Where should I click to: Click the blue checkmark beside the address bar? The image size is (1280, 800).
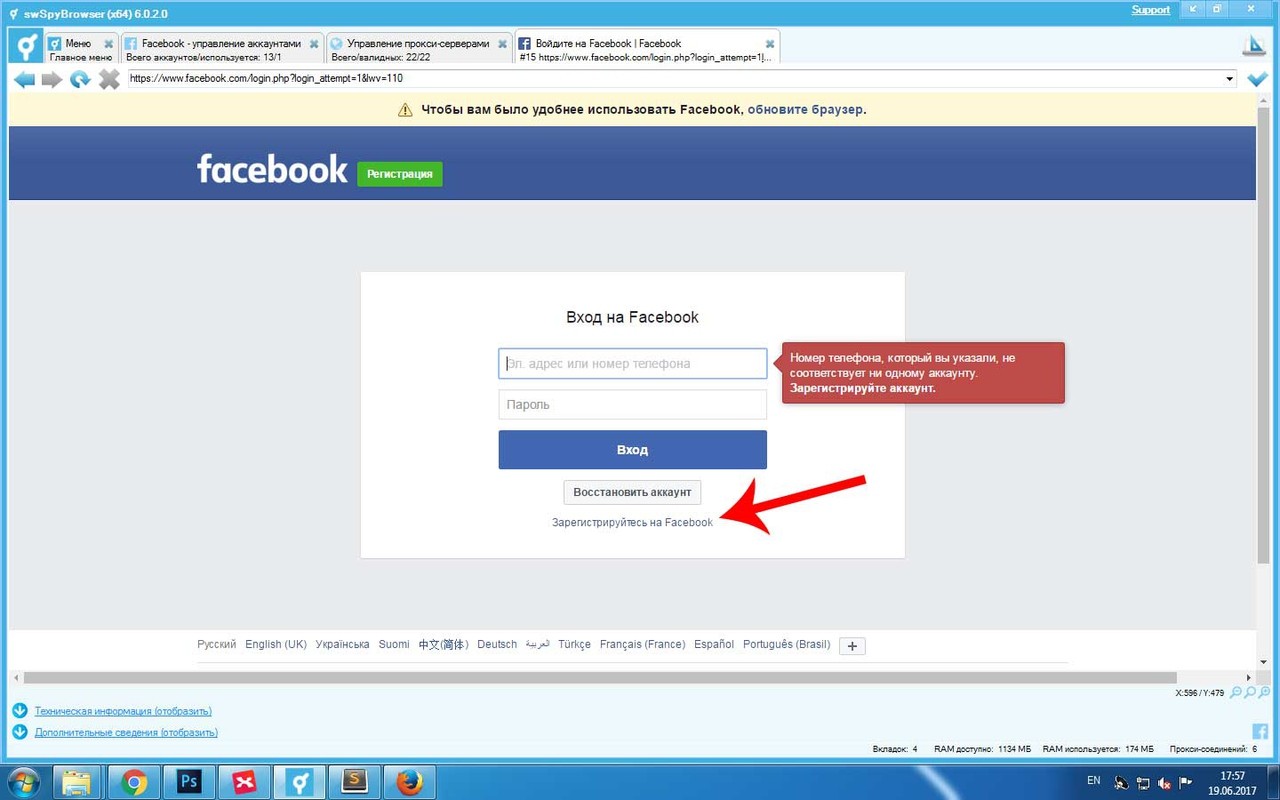[1257, 79]
